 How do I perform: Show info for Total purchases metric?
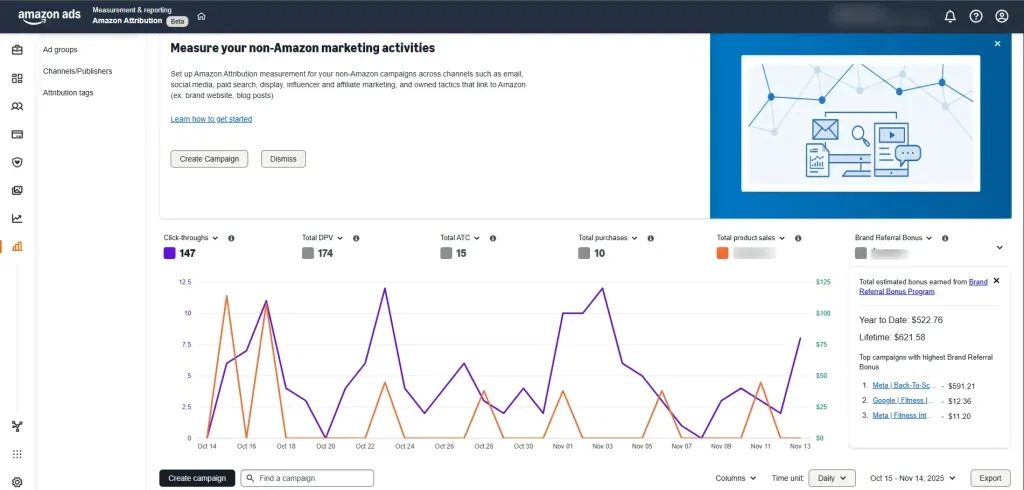pos(650,238)
